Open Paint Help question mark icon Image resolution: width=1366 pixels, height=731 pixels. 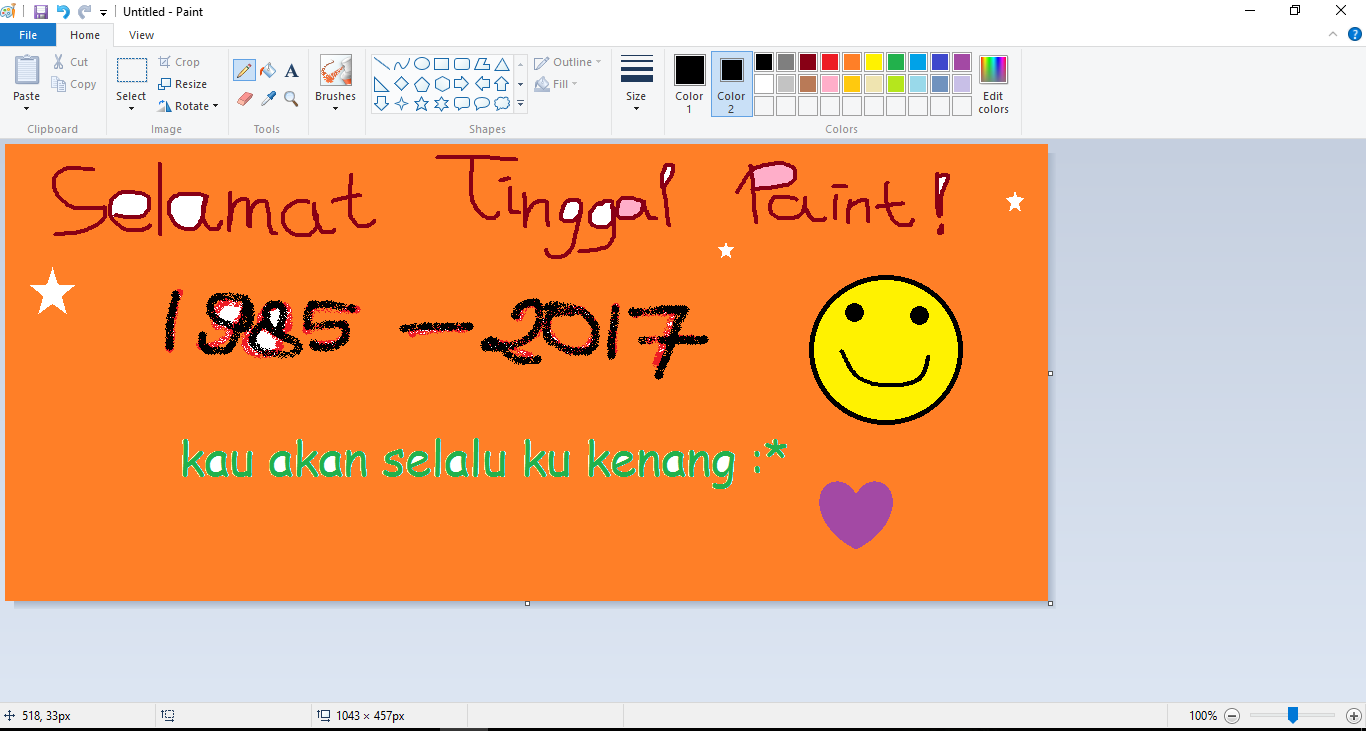[x=1355, y=34]
